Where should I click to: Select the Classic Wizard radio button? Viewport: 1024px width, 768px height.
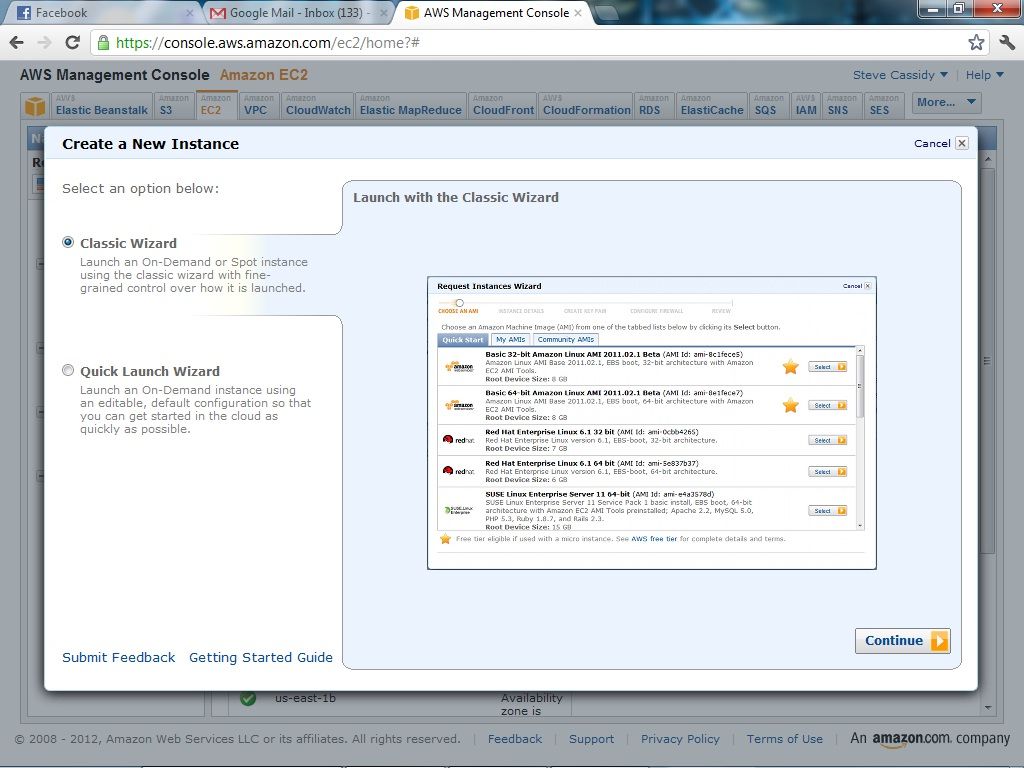68,242
